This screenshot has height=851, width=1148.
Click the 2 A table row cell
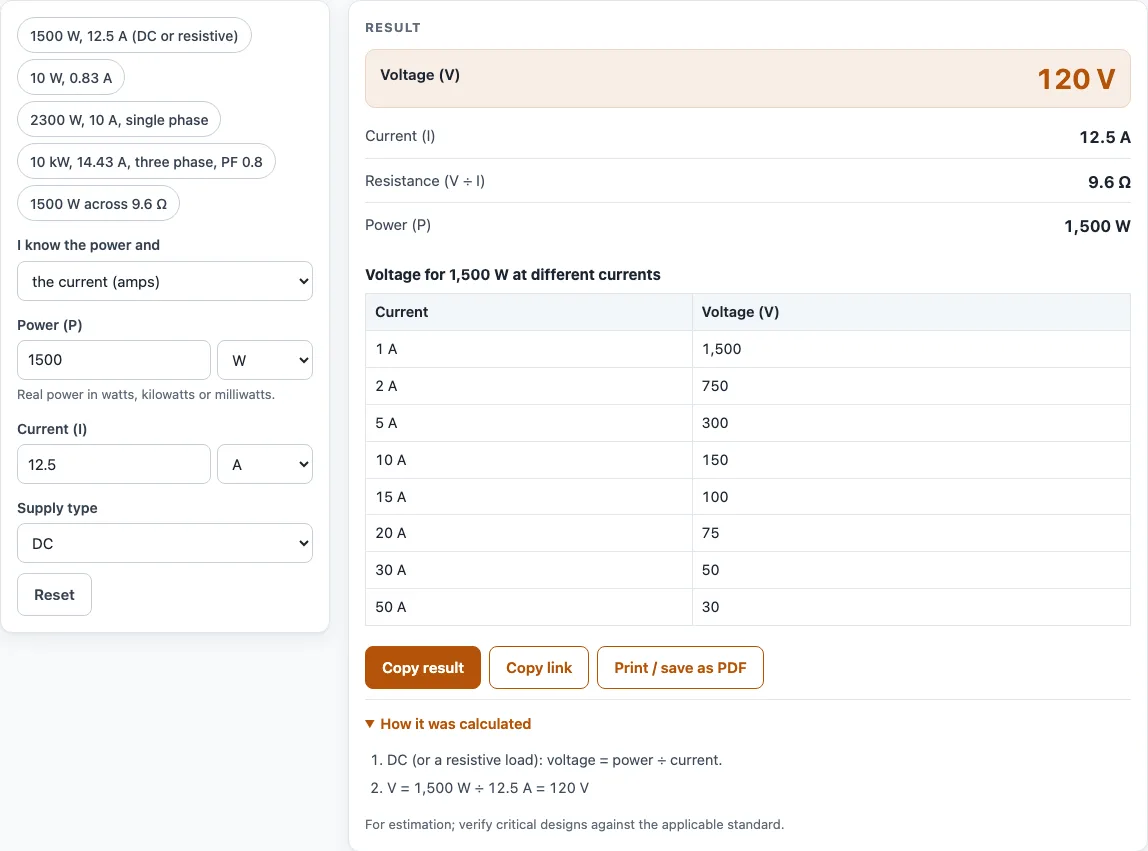529,386
